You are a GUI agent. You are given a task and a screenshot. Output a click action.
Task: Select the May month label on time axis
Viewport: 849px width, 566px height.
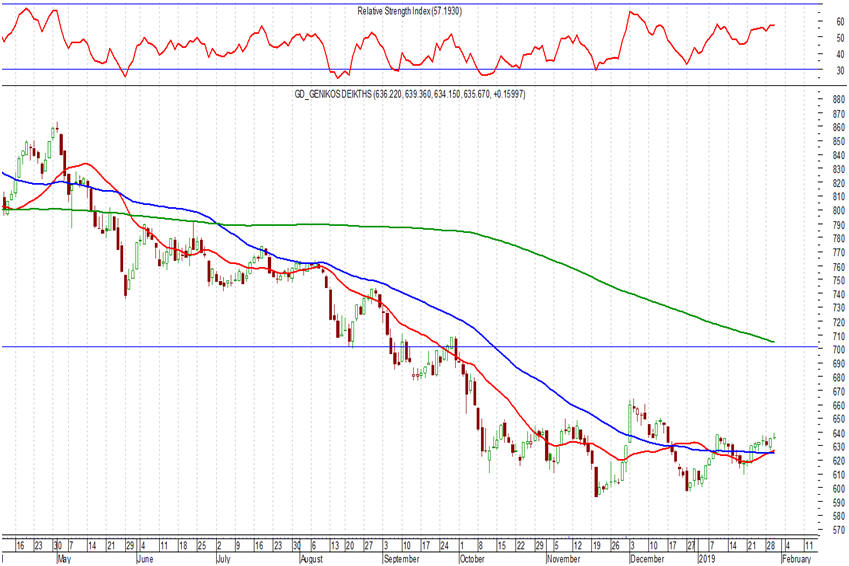pos(64,559)
